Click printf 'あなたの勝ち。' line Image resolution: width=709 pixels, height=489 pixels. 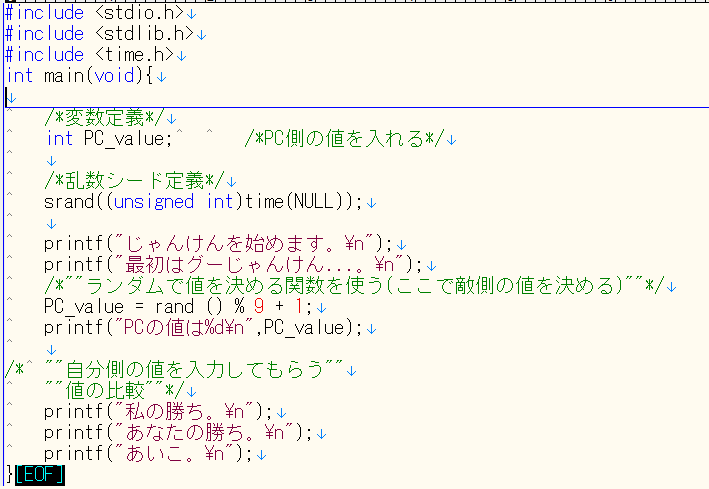179,433
